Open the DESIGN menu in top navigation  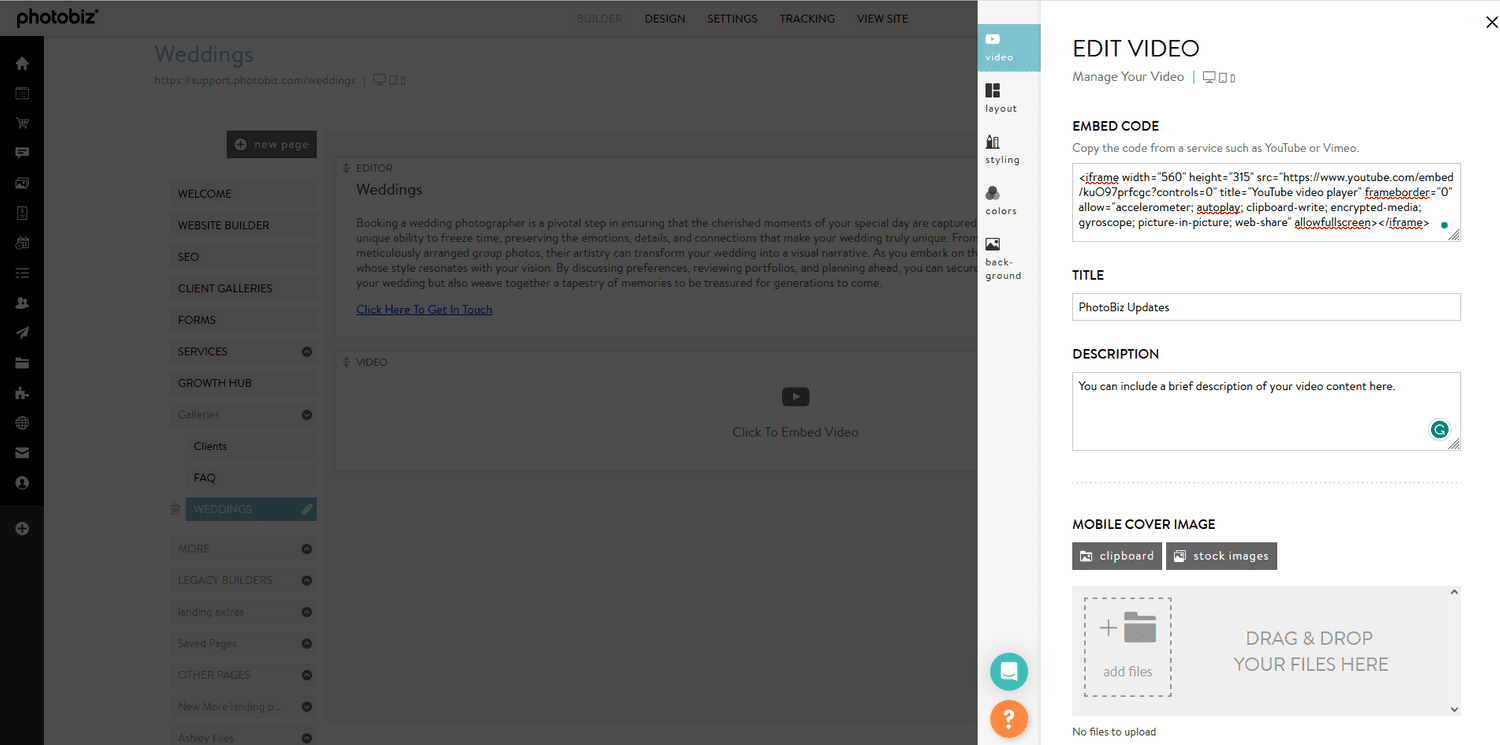tap(665, 19)
